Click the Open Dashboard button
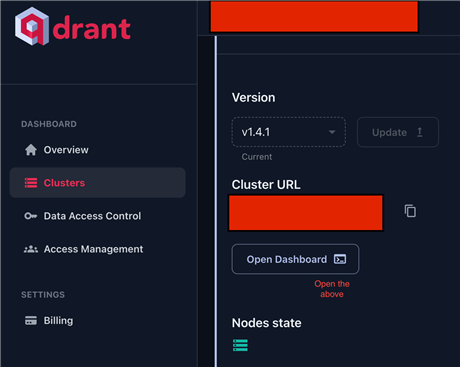The image size is (460, 367). pyautogui.click(x=295, y=259)
